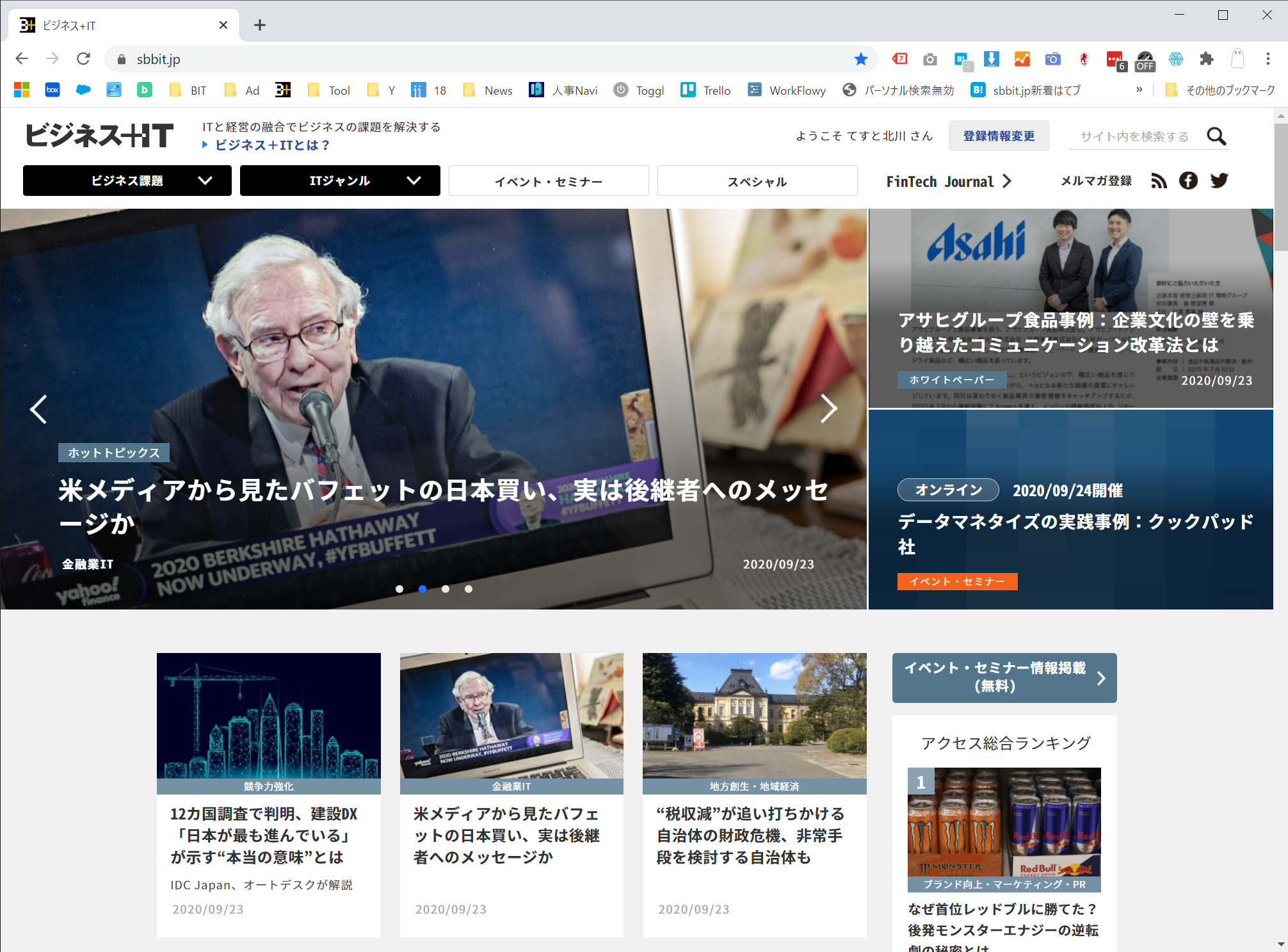Viewport: 1288px width, 952px height.
Task: Open the Facebook page icon
Action: tap(1188, 181)
